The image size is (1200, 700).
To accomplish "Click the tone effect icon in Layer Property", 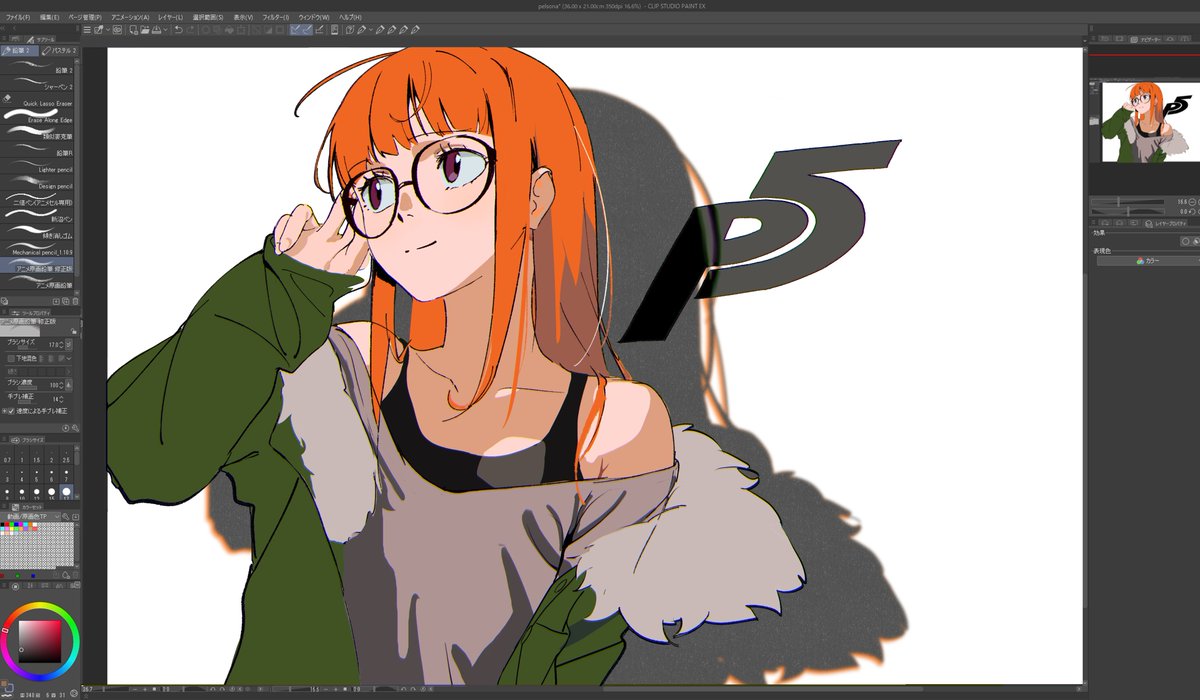I will [1197, 241].
